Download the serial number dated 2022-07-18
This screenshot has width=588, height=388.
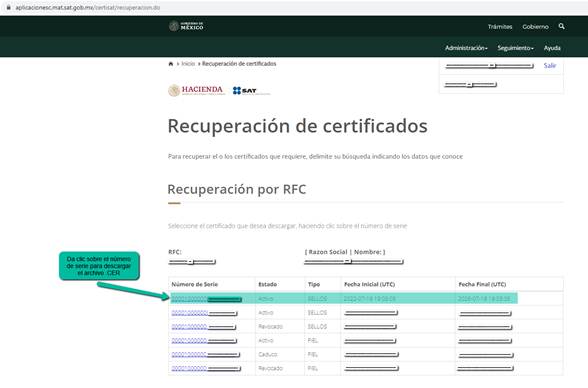tap(206, 299)
